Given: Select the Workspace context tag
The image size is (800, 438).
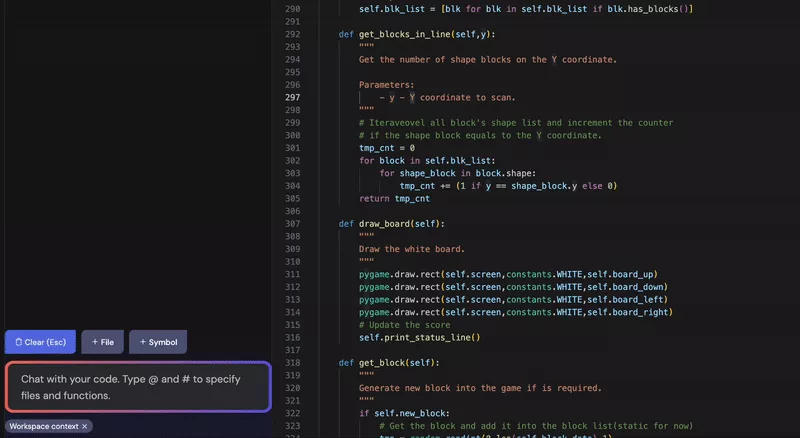Looking at the screenshot, I should click(x=48, y=426).
